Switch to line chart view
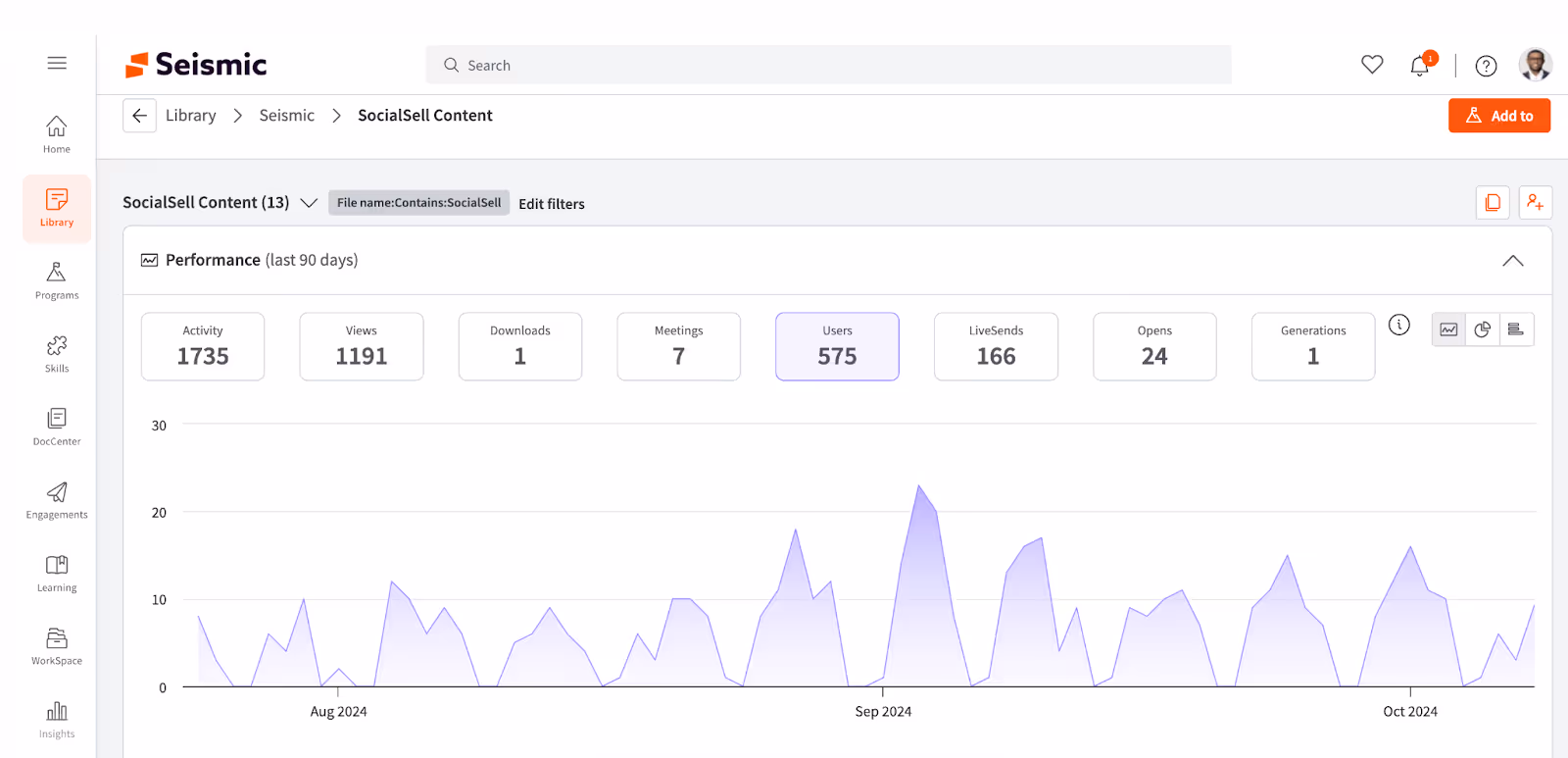The width and height of the screenshot is (1568, 758). pos(1448,329)
